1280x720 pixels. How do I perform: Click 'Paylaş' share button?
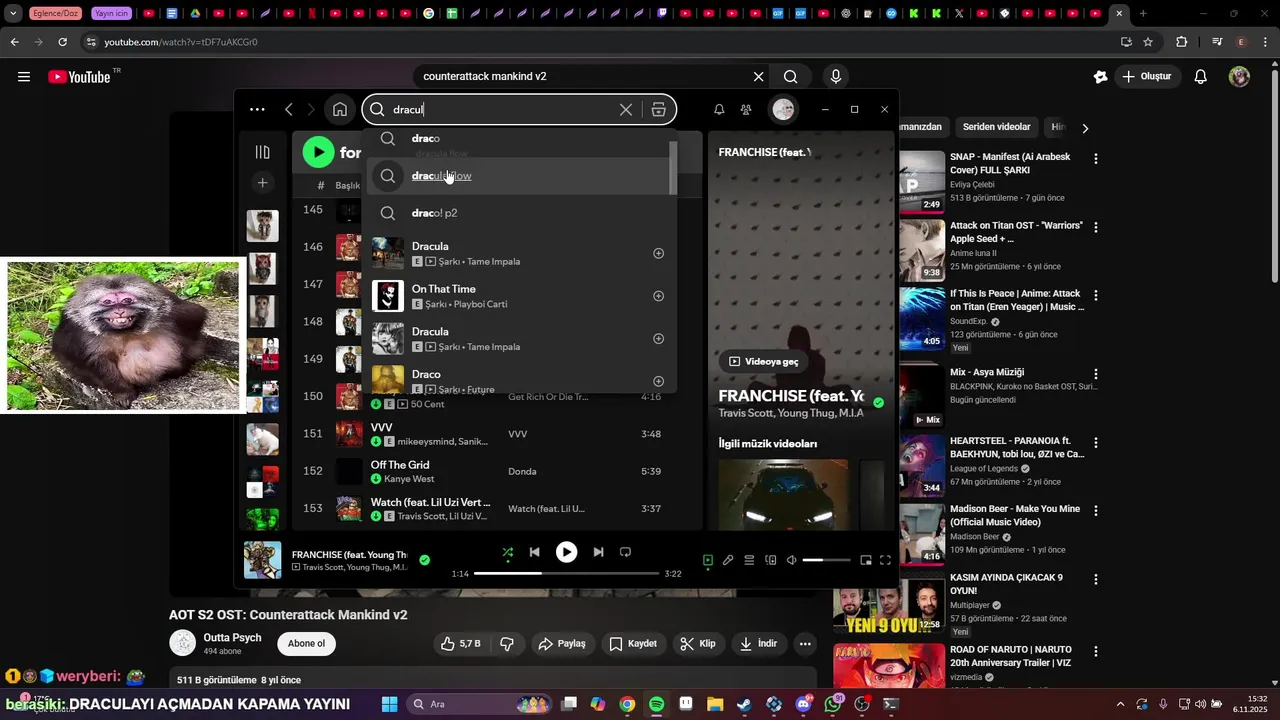click(x=563, y=644)
